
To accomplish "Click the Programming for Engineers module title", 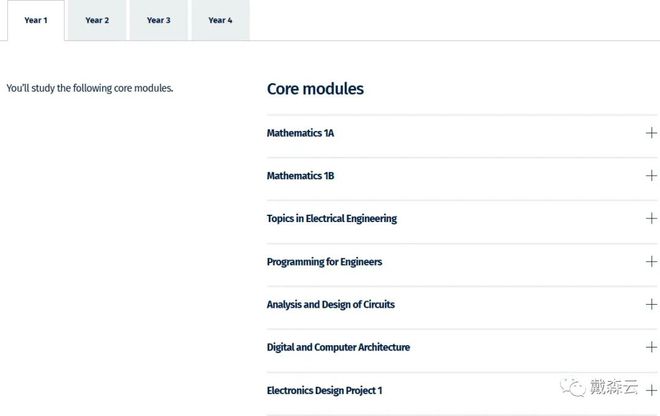I will tap(324, 262).
